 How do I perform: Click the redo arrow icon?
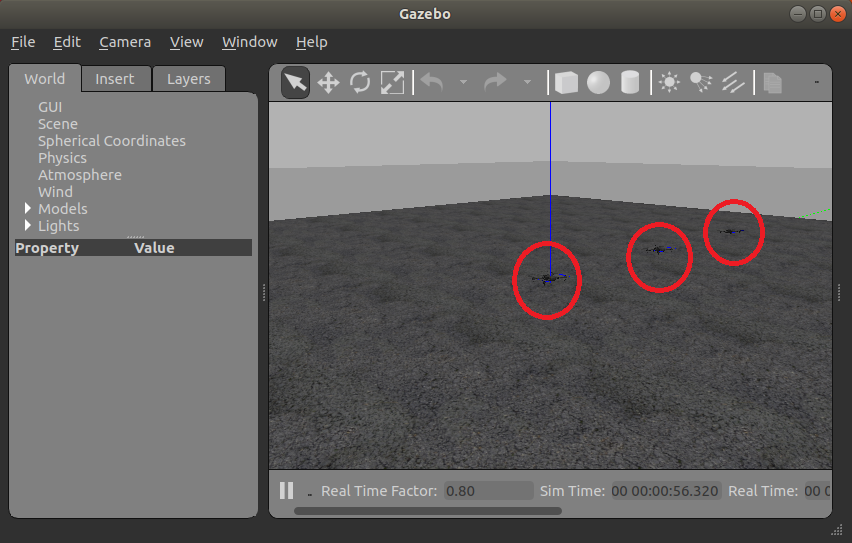pyautogui.click(x=495, y=83)
